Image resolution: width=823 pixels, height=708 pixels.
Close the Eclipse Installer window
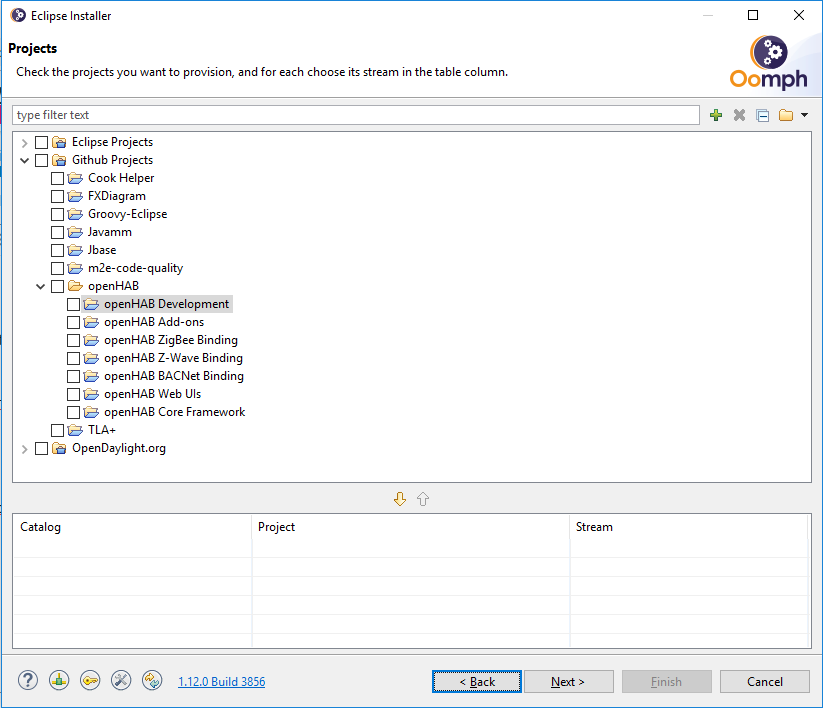click(x=798, y=15)
